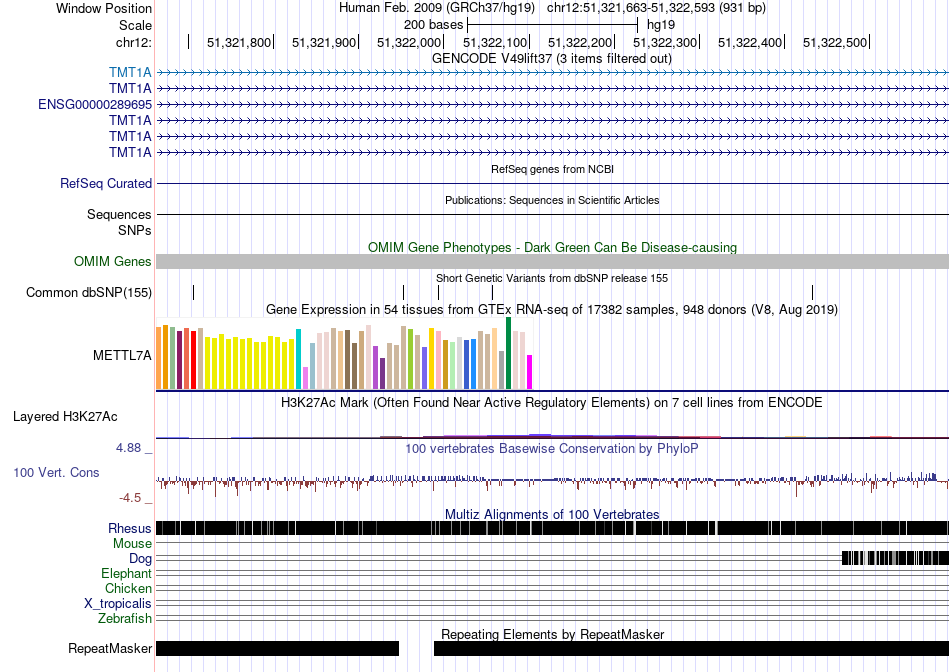Click the Dog alignment label
The image size is (950, 672).
141,558
